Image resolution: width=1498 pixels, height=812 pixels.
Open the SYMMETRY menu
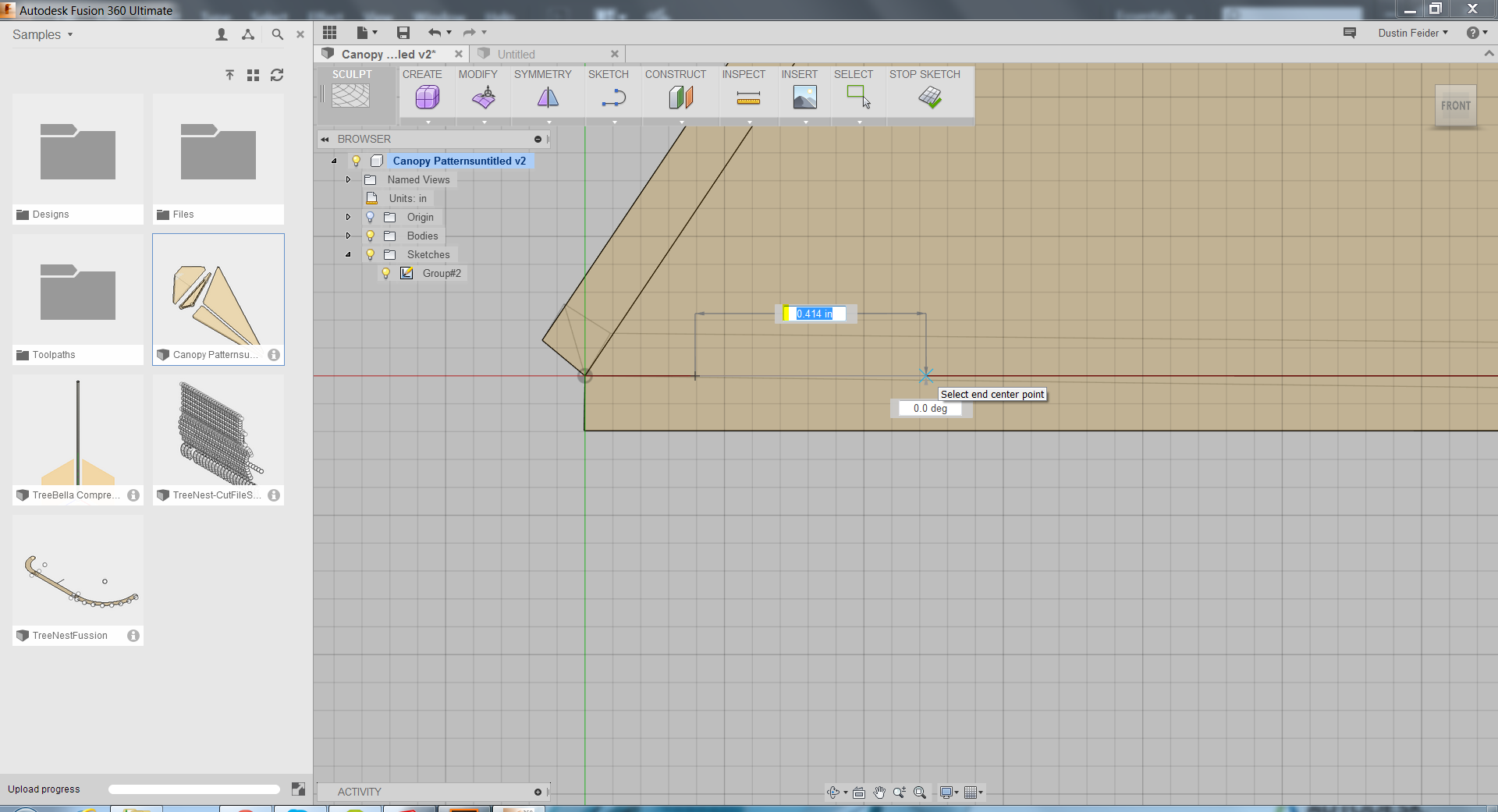pyautogui.click(x=542, y=74)
